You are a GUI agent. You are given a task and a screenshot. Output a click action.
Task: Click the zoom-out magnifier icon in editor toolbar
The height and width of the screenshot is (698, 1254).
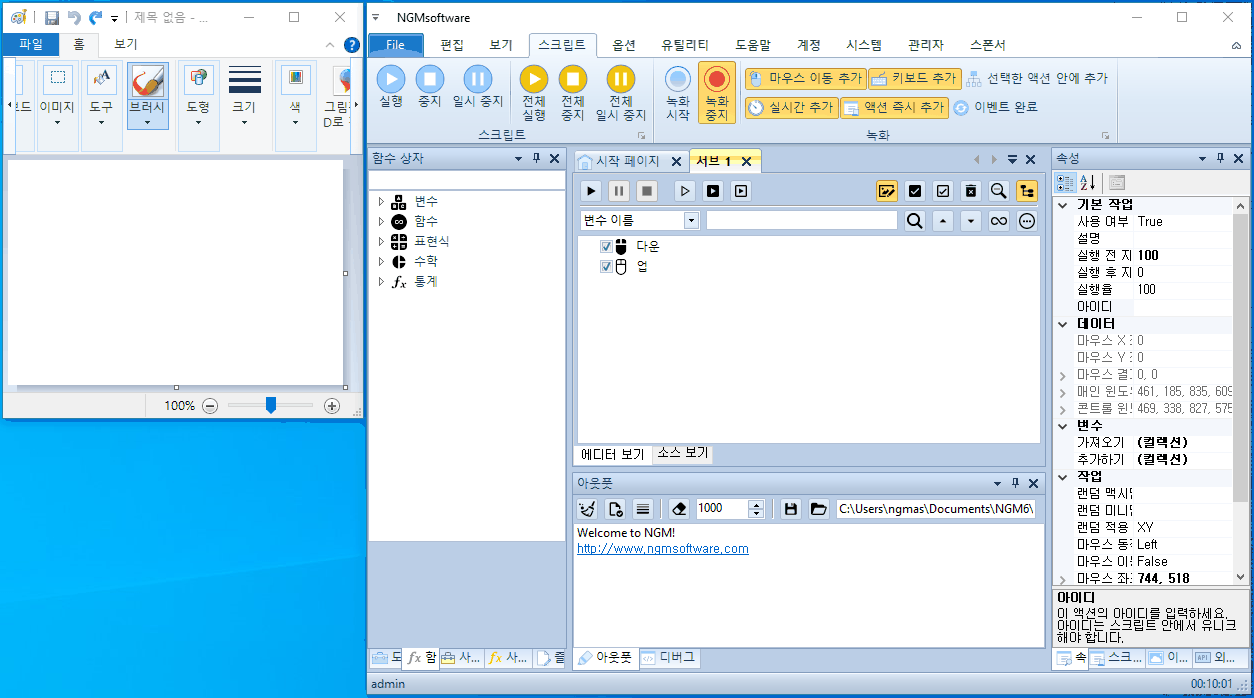pyautogui.click(x=998, y=191)
